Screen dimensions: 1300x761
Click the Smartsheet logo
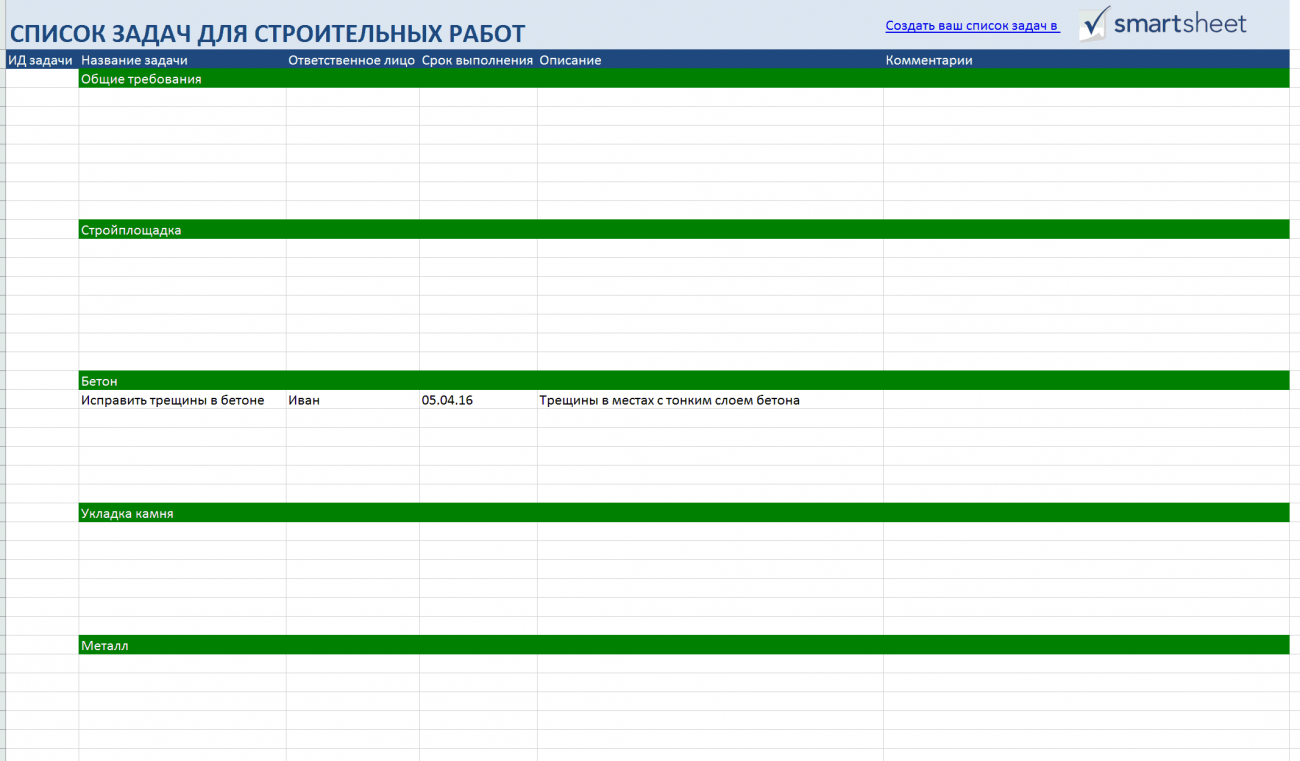click(x=1162, y=23)
